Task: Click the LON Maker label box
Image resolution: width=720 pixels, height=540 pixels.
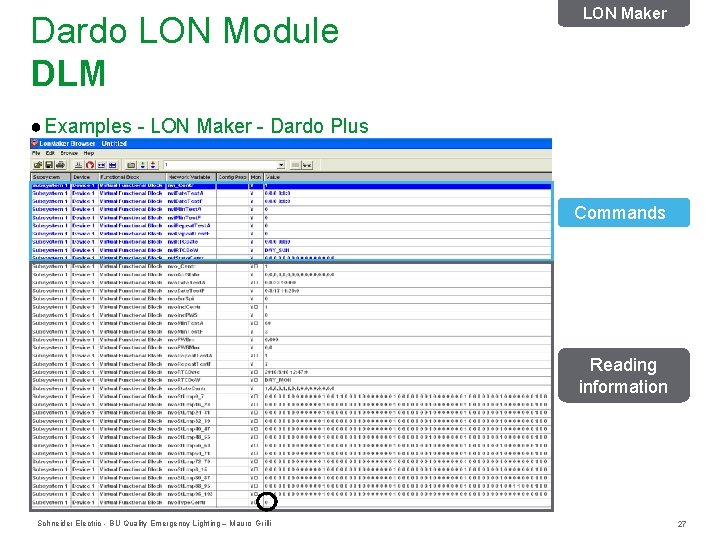Action: (624, 13)
